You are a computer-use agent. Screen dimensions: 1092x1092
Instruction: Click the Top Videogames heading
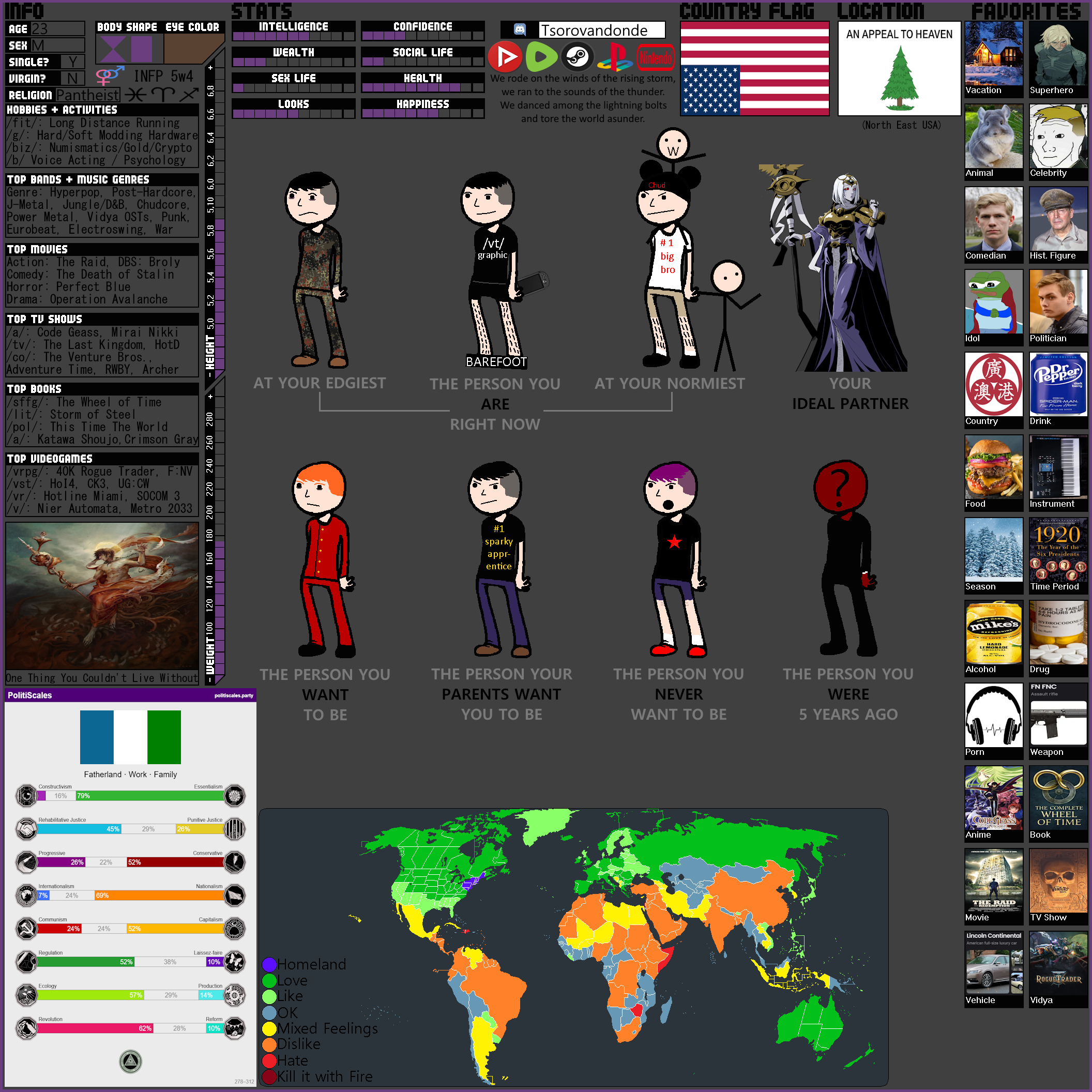click(50, 459)
